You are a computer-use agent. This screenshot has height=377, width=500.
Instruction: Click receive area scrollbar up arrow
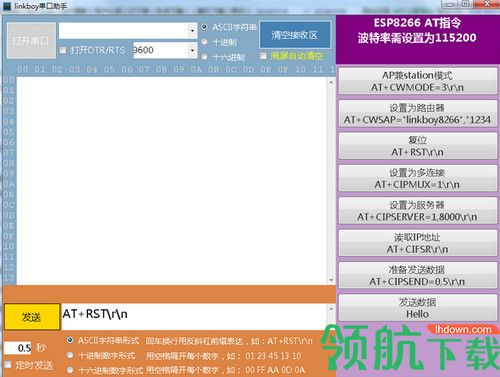331,82
